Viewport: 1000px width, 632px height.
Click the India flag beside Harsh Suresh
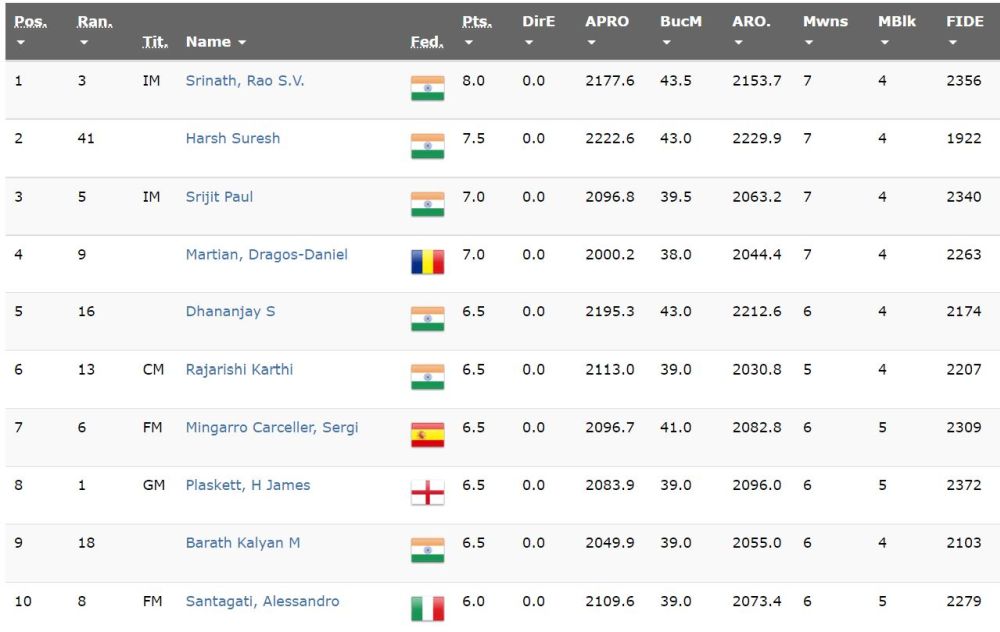[427, 146]
